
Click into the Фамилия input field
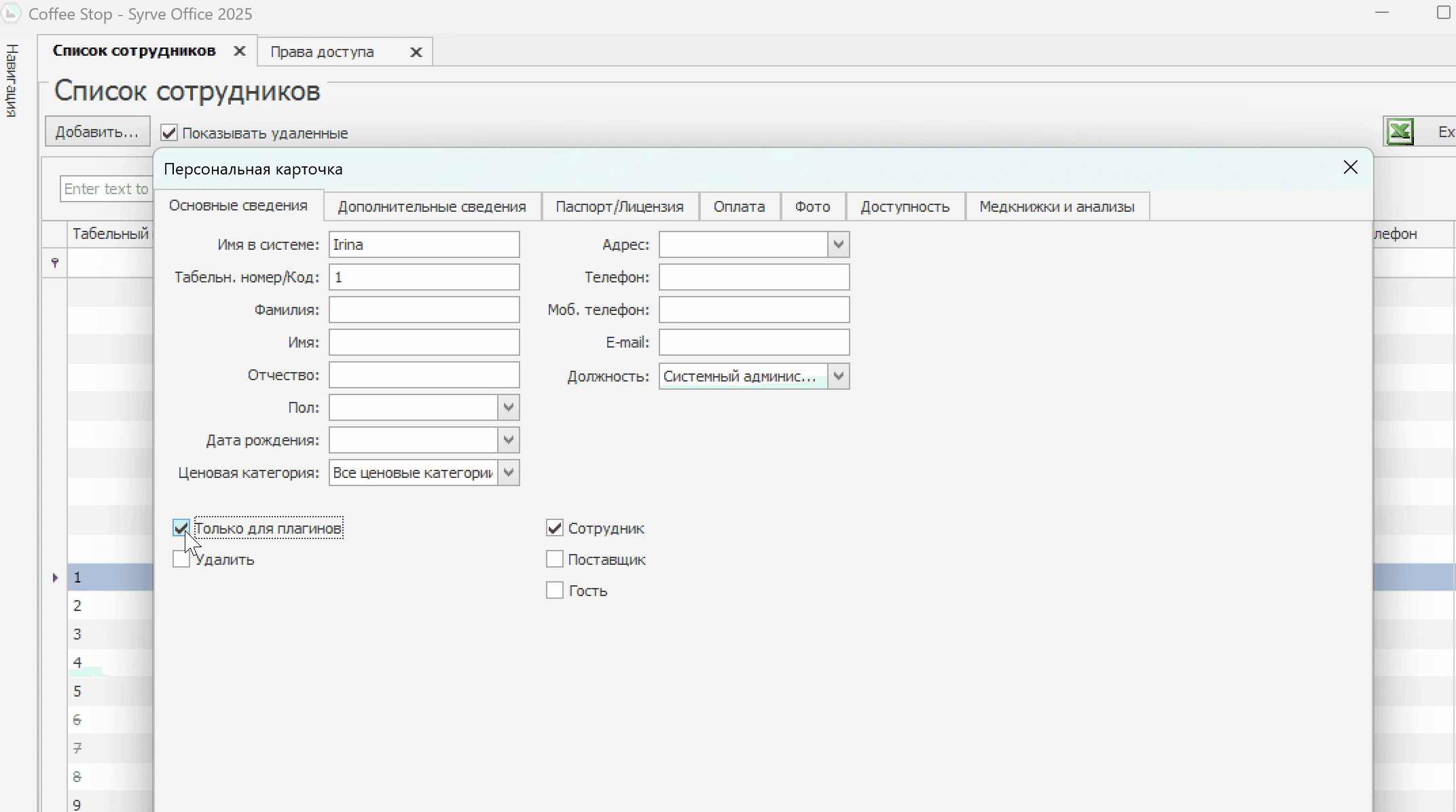(424, 310)
